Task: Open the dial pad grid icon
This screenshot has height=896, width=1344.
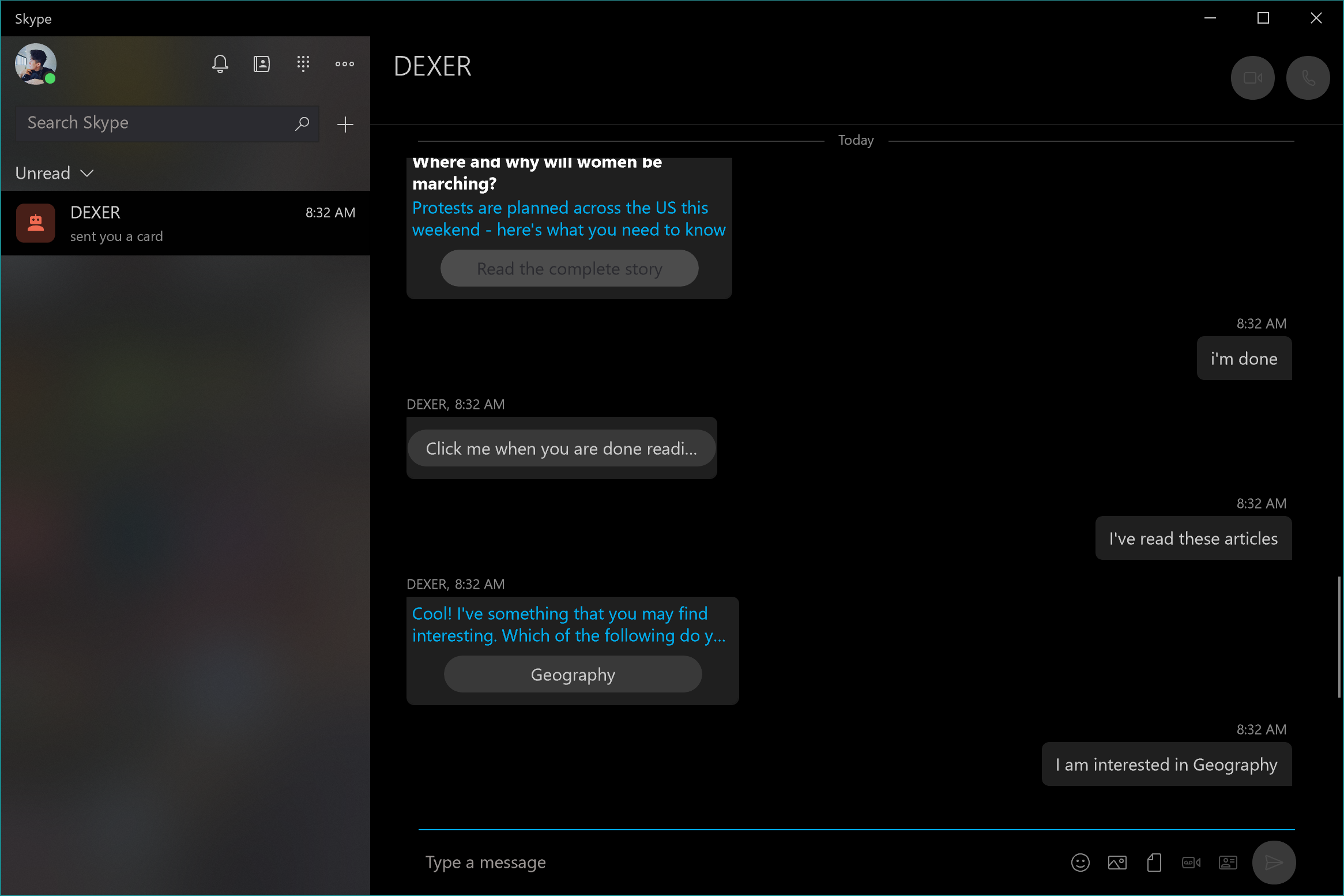Action: pos(303,64)
